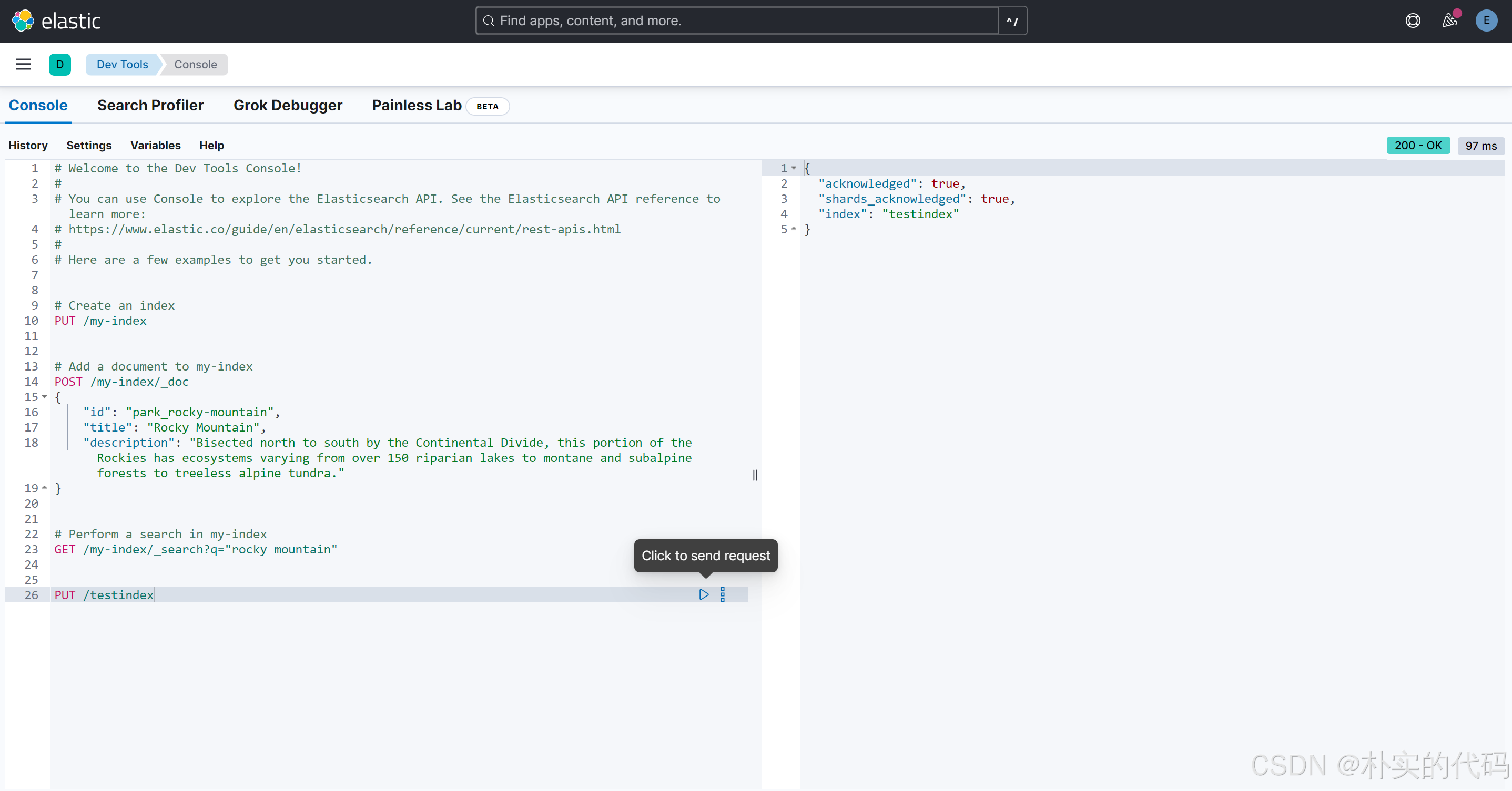This screenshot has height=791, width=1512.
Task: Click the PUT /testindex request line
Action: [x=104, y=595]
